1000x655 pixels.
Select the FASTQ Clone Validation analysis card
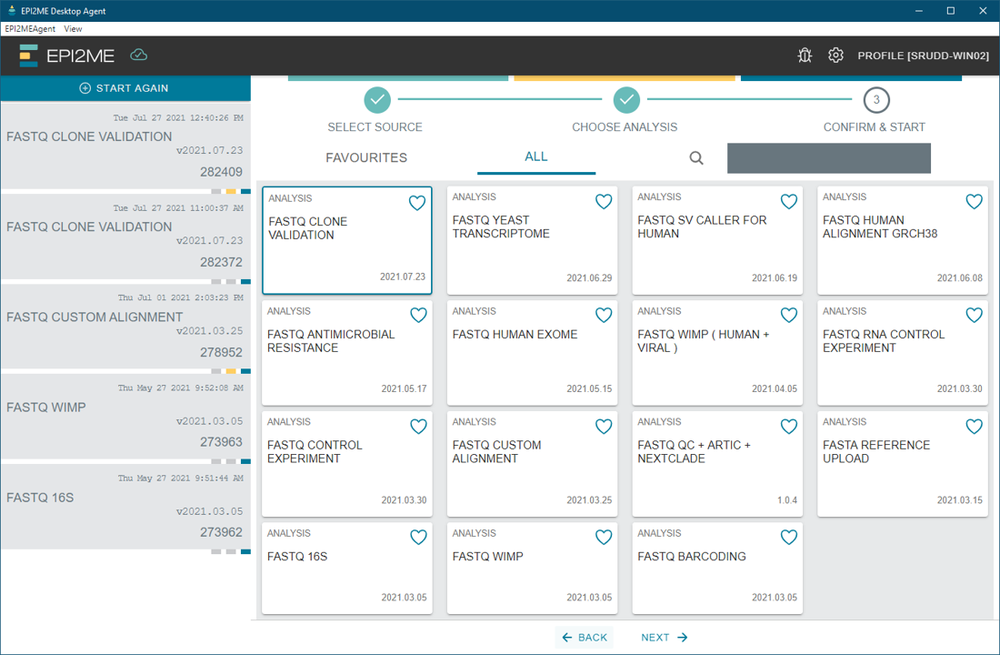pos(347,240)
